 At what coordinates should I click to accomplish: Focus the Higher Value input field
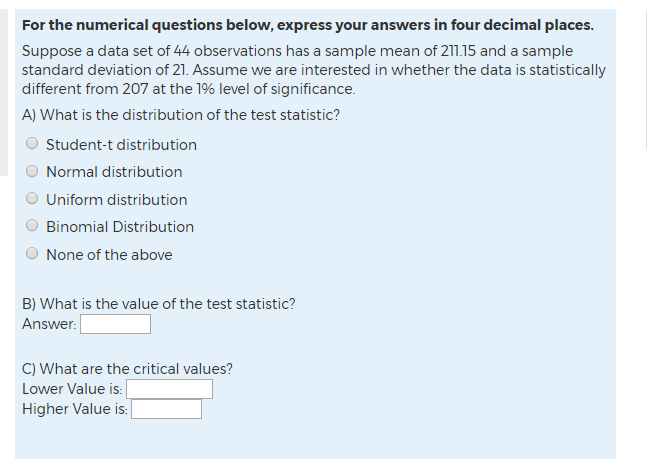click(166, 409)
